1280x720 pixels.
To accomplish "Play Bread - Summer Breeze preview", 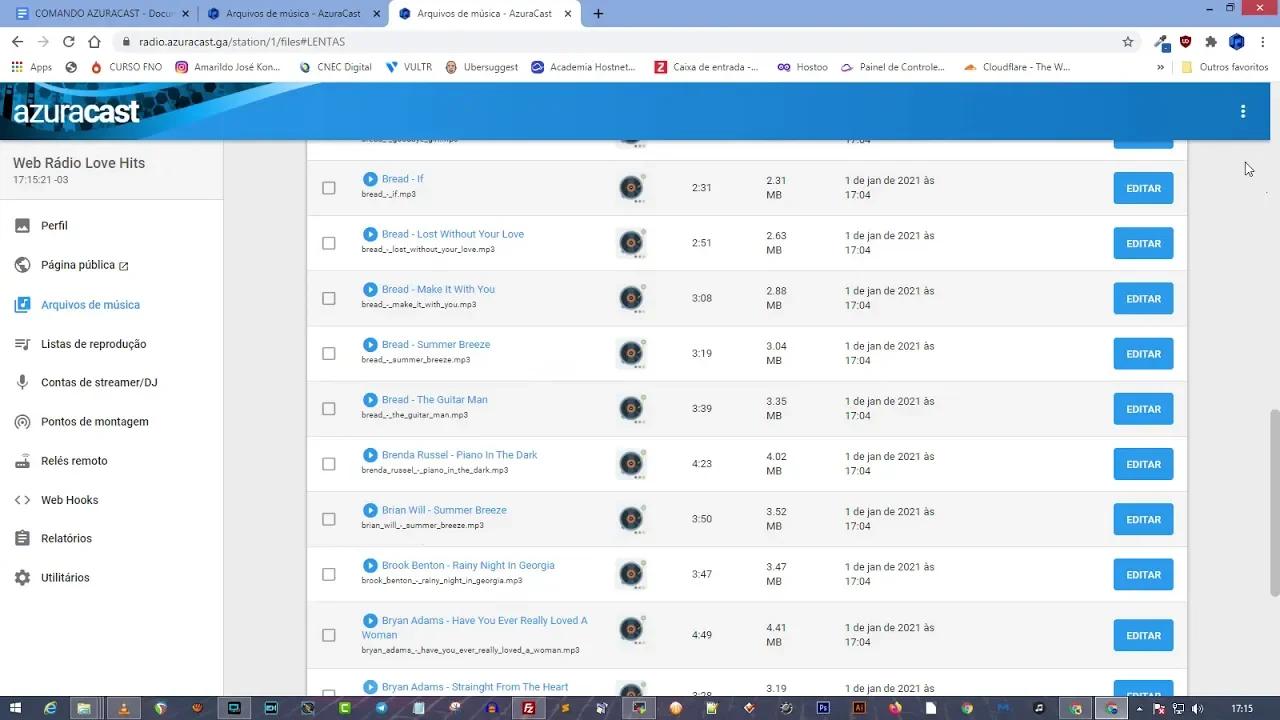I will (370, 344).
